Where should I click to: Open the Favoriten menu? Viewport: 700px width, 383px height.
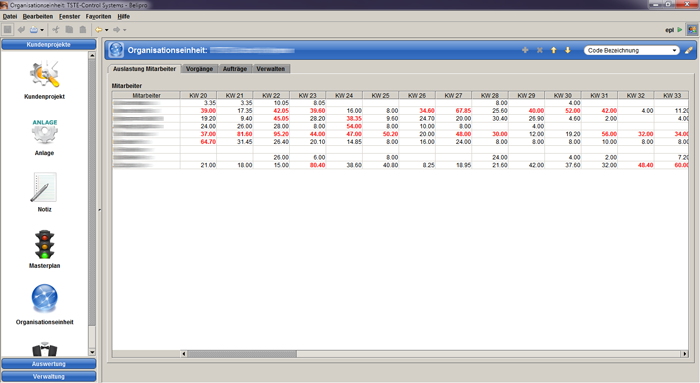pos(98,17)
